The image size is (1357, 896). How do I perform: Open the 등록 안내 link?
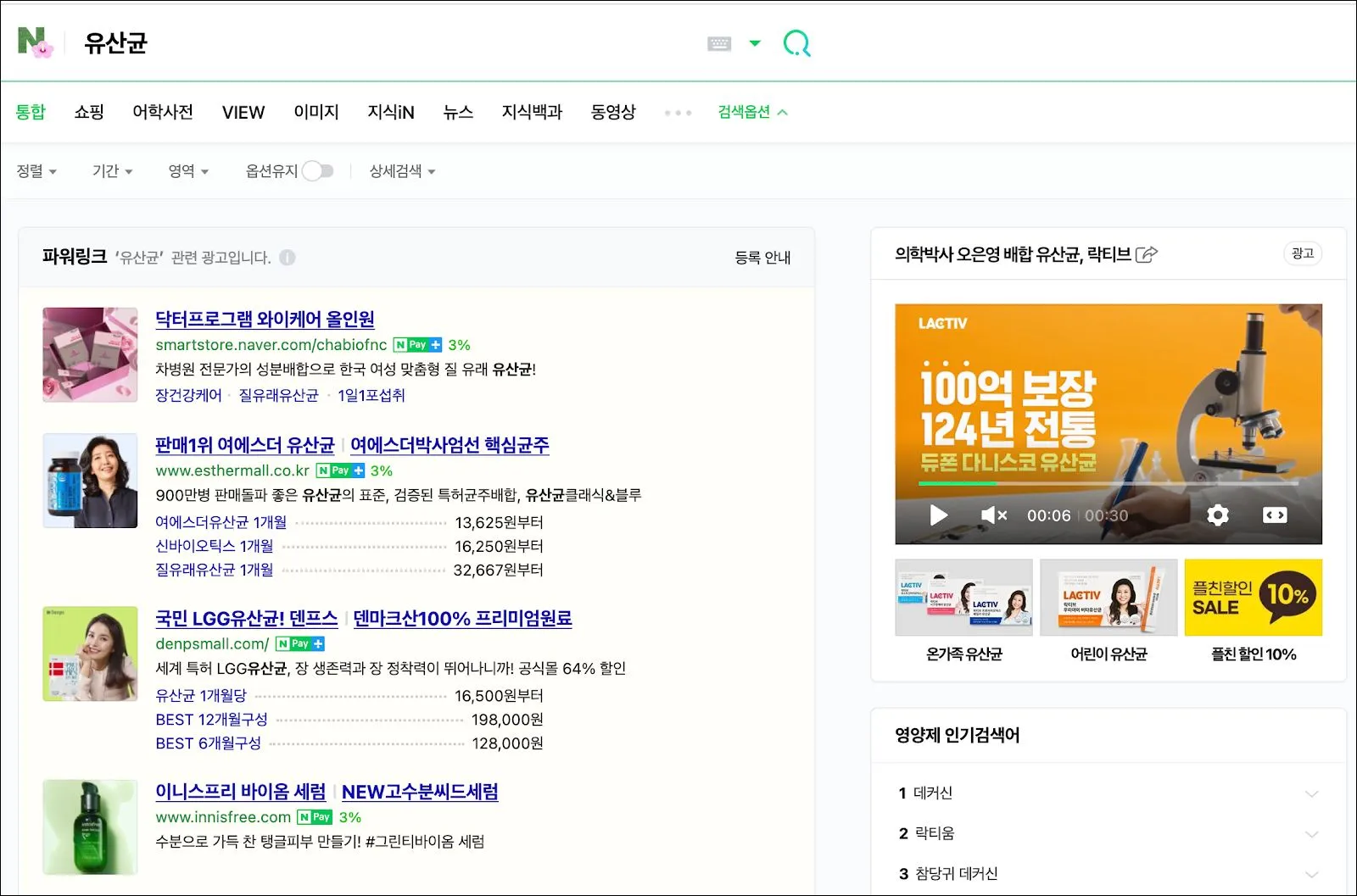click(762, 258)
